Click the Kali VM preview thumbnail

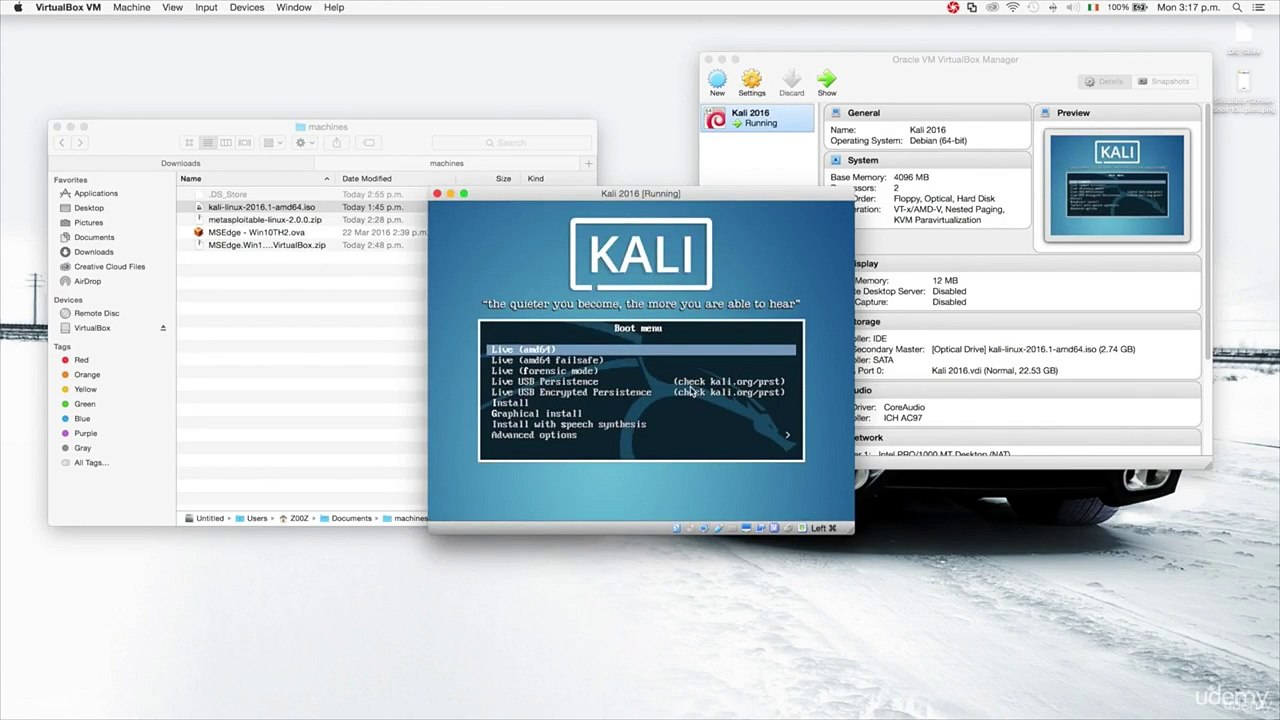point(1117,186)
